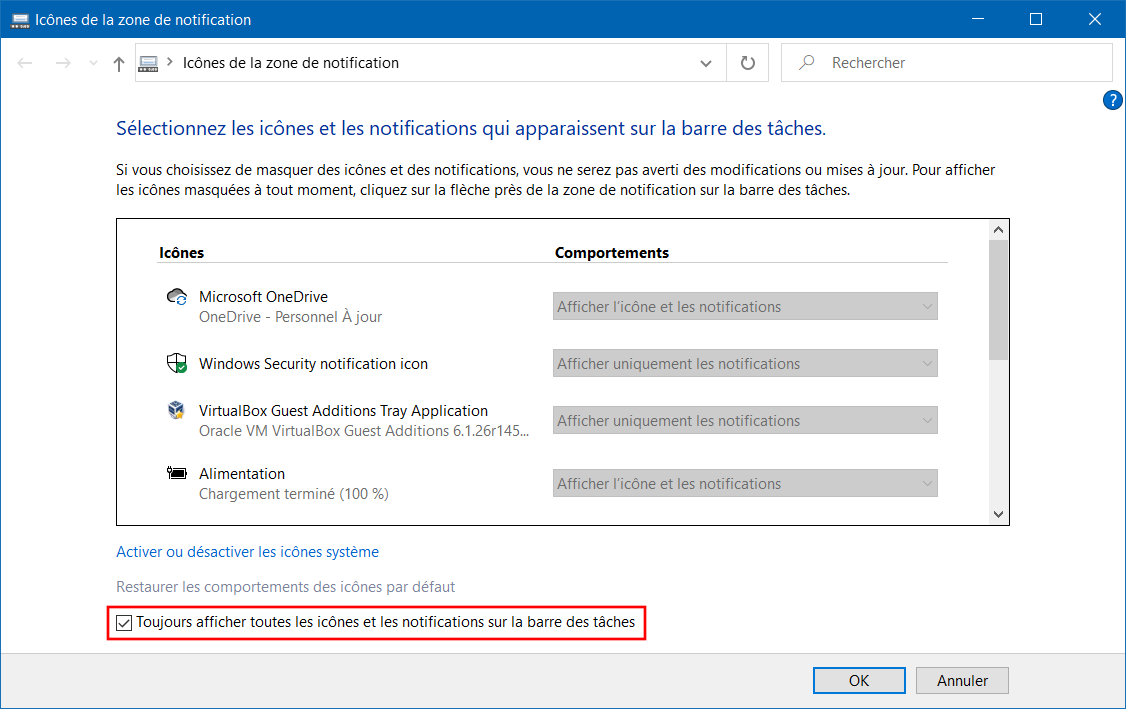Open Microsoft OneDrive behavior dropdown
The width and height of the screenshot is (1126, 709).
[745, 307]
